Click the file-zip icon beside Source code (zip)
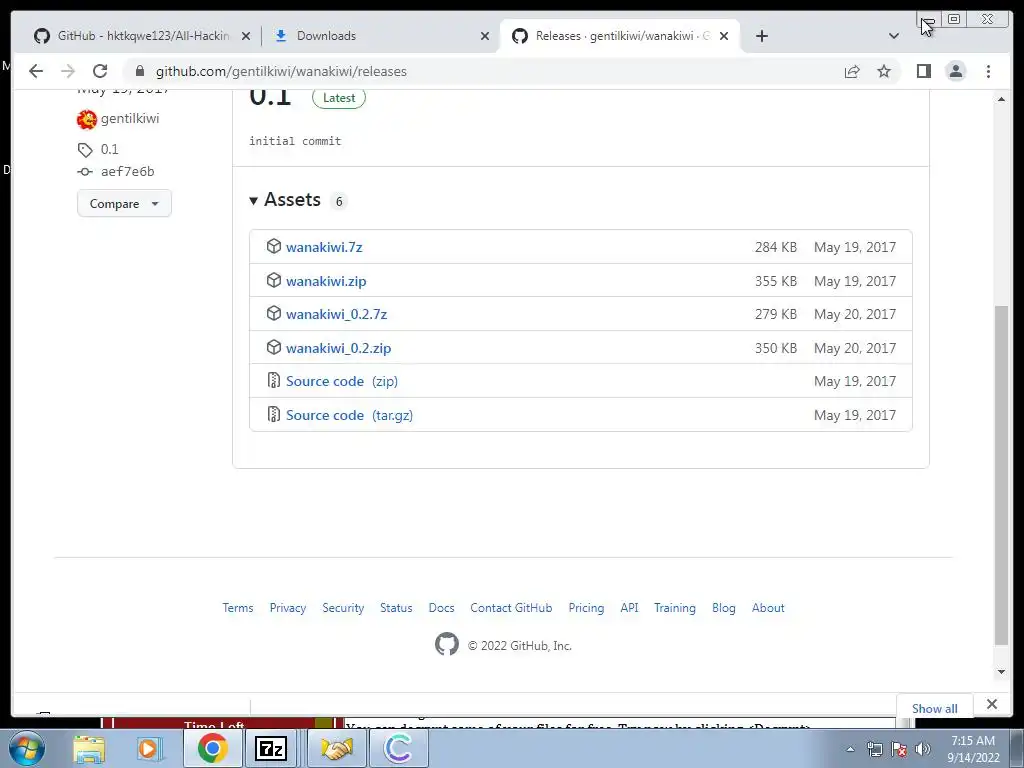 (x=274, y=380)
